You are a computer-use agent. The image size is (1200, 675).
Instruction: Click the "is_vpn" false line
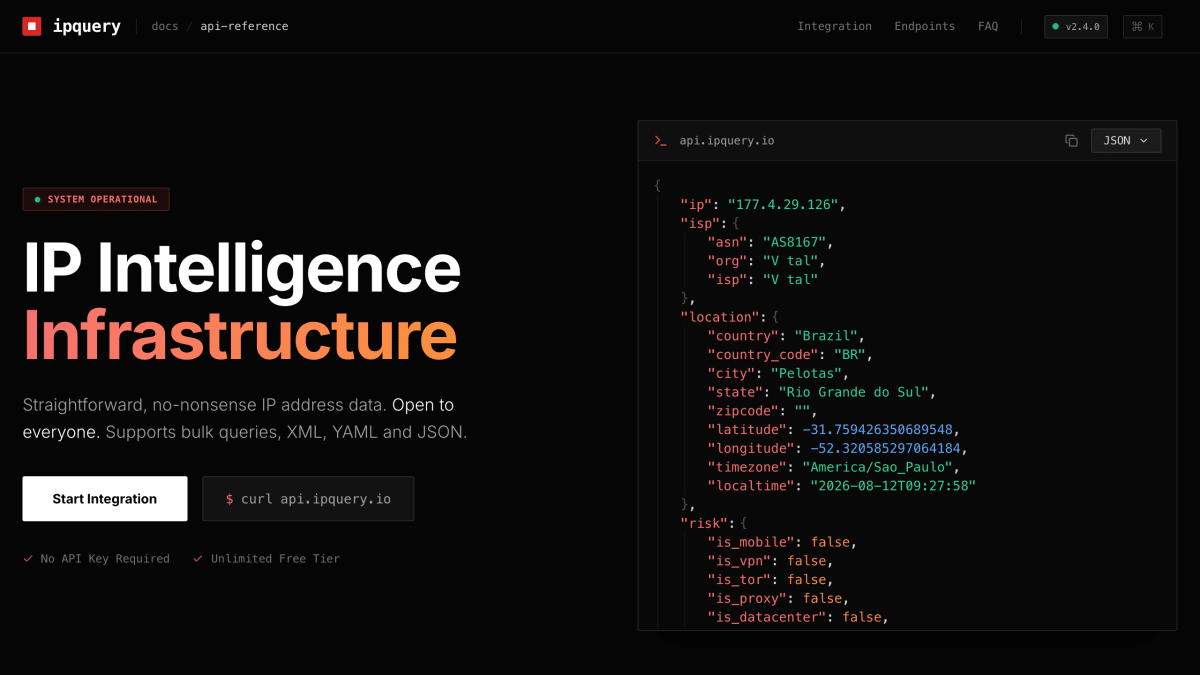coord(770,561)
